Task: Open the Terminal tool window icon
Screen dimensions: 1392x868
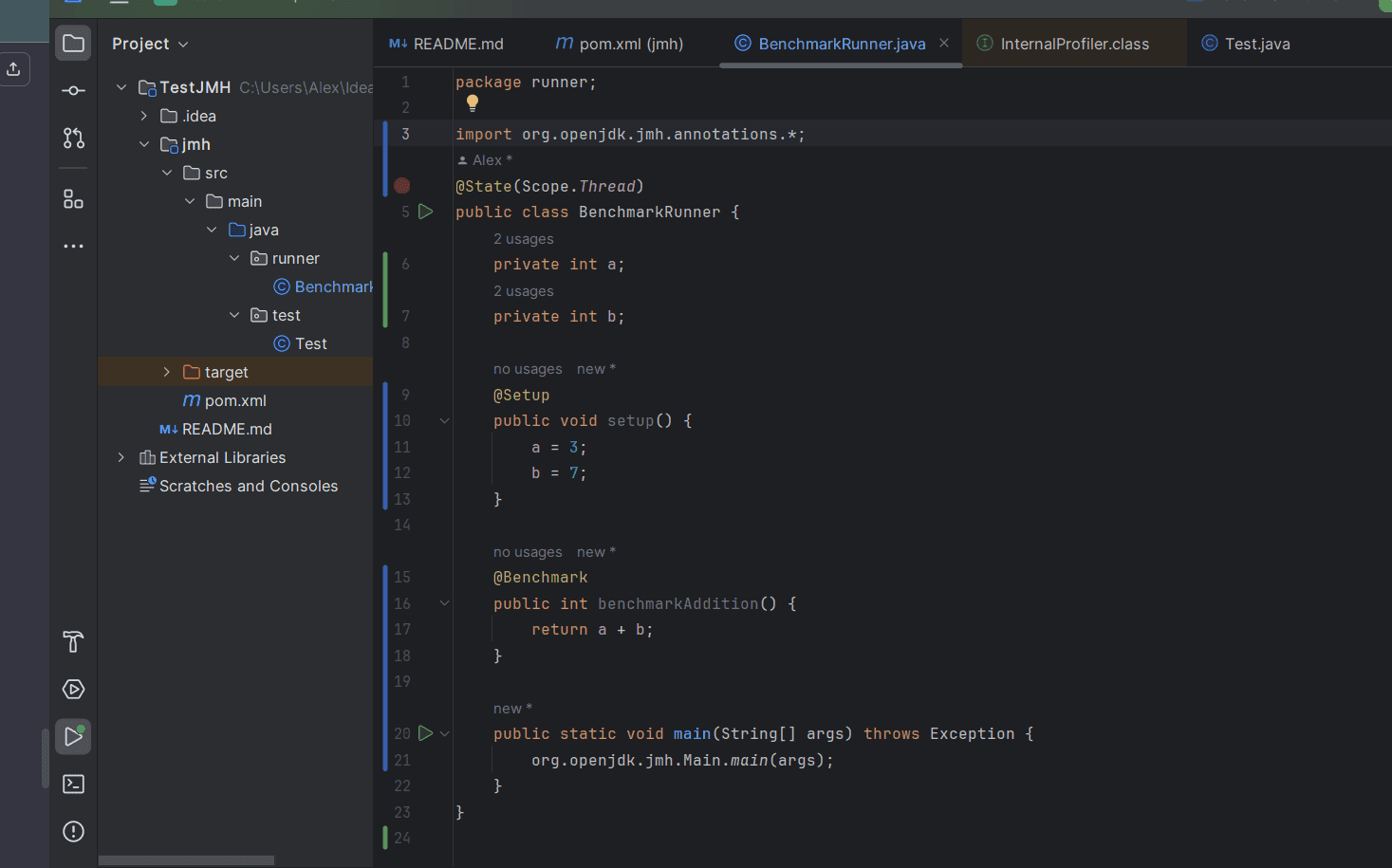Action: [x=73, y=785]
